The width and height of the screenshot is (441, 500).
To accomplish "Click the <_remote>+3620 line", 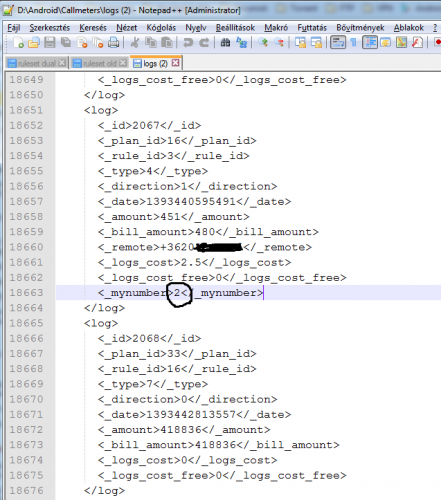I will (x=205, y=247).
